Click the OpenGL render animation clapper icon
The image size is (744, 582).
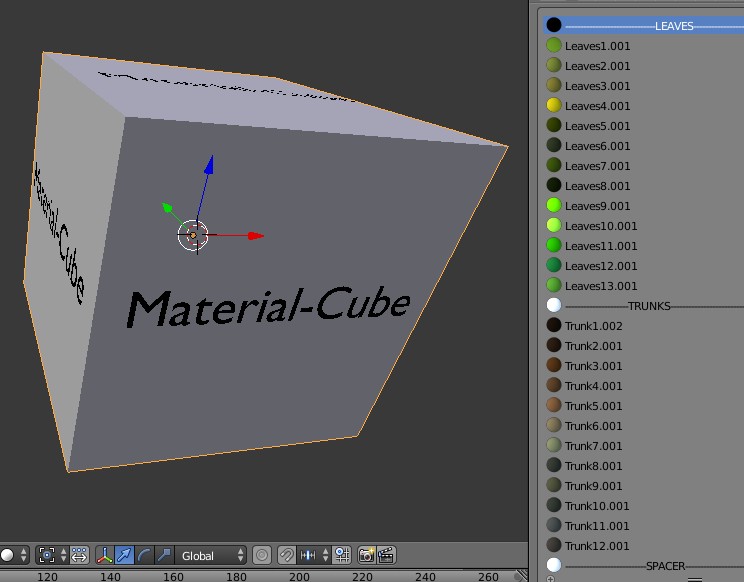point(386,555)
